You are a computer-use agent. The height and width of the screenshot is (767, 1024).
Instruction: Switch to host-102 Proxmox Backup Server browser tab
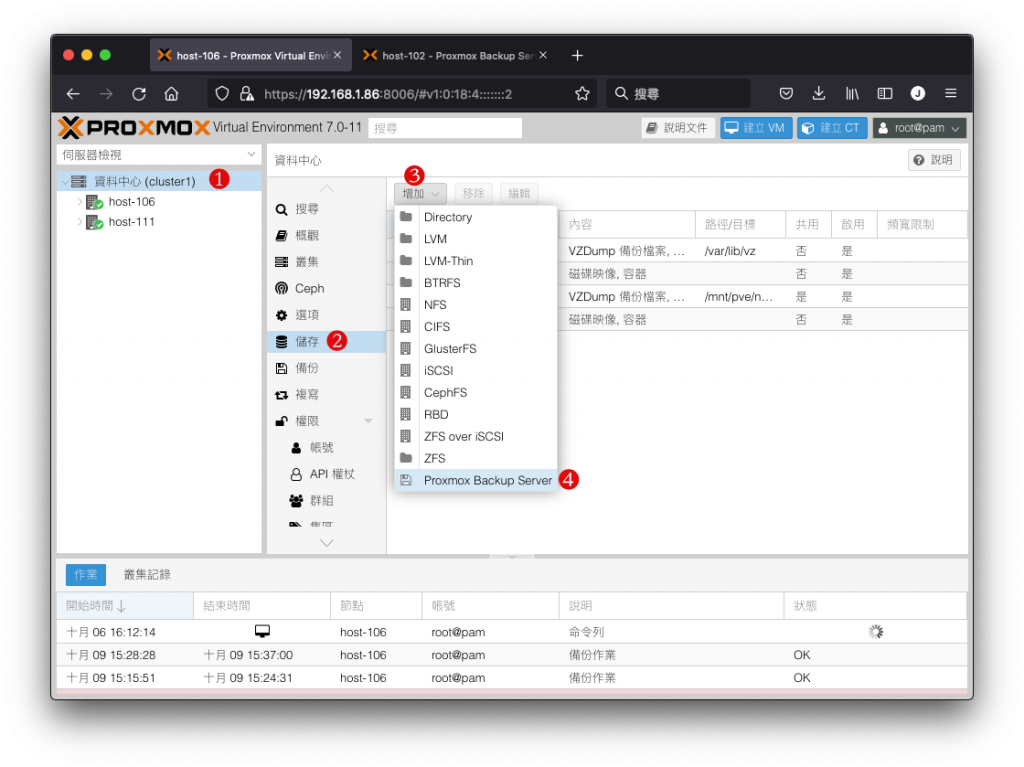tap(455, 56)
